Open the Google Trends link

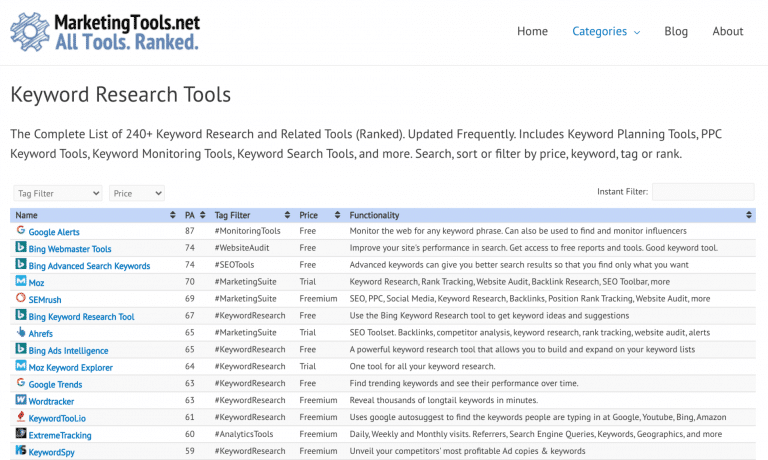tap(55, 385)
